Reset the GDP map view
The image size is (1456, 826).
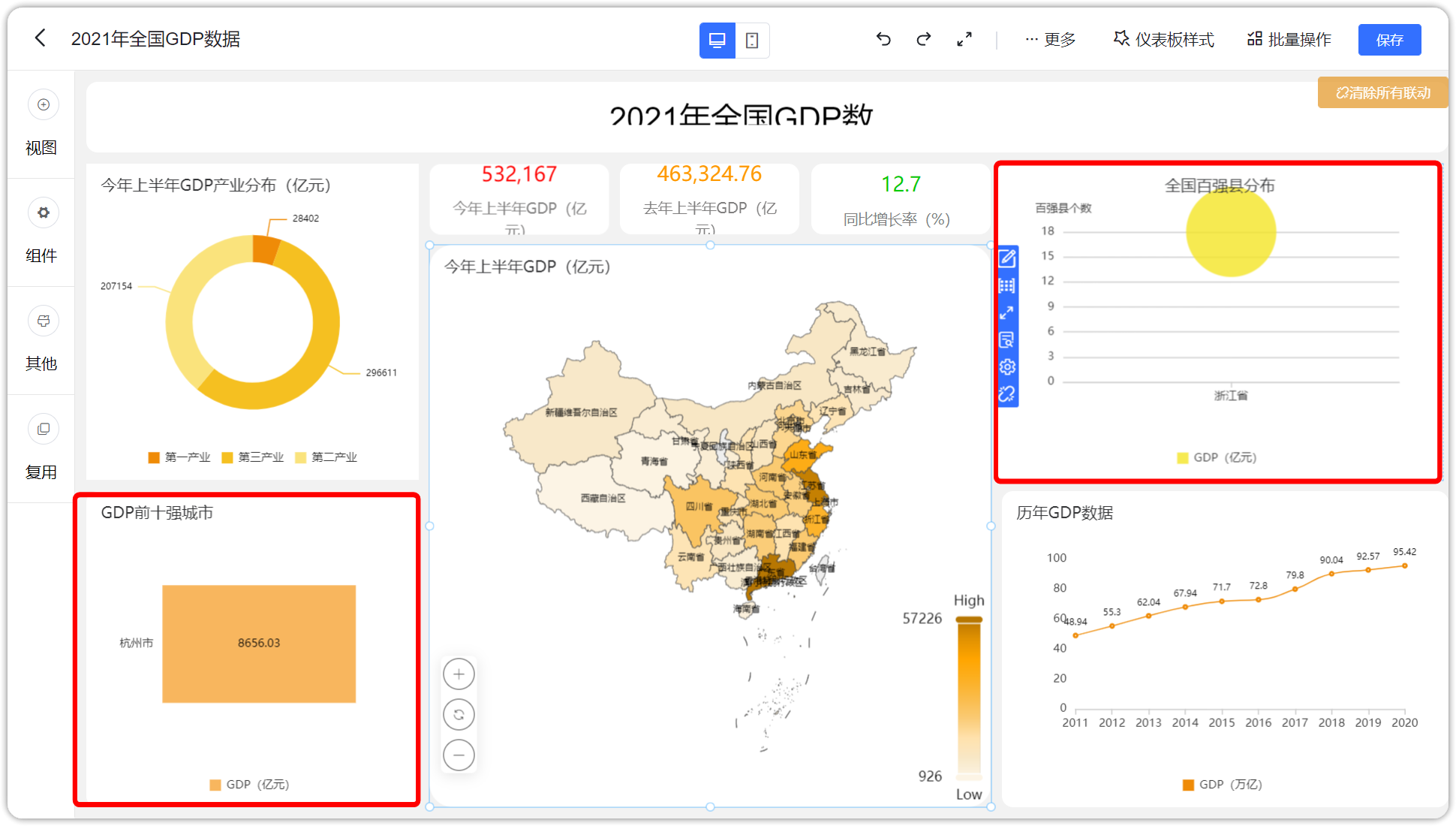459,715
